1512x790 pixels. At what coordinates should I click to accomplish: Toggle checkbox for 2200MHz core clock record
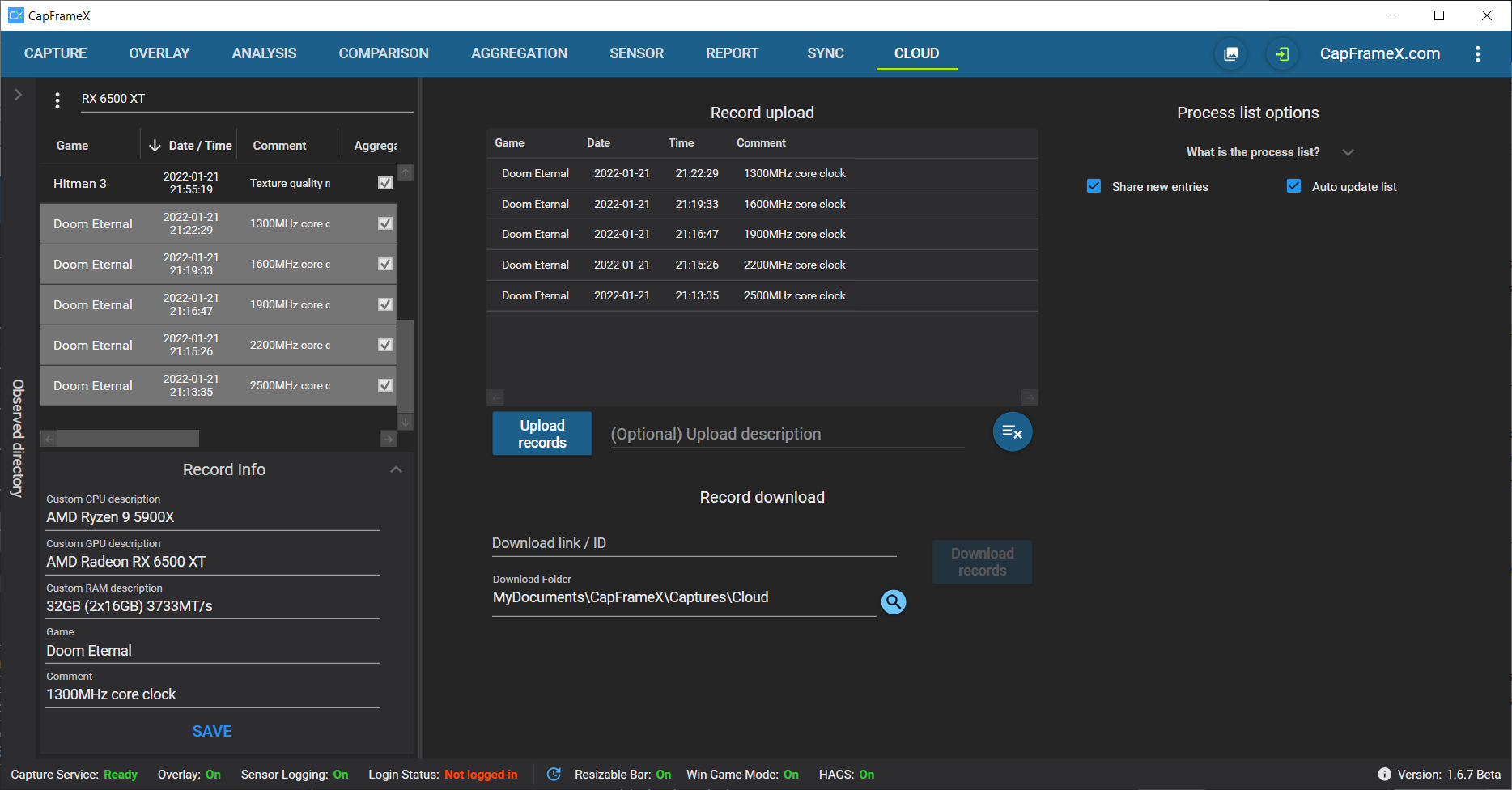385,345
